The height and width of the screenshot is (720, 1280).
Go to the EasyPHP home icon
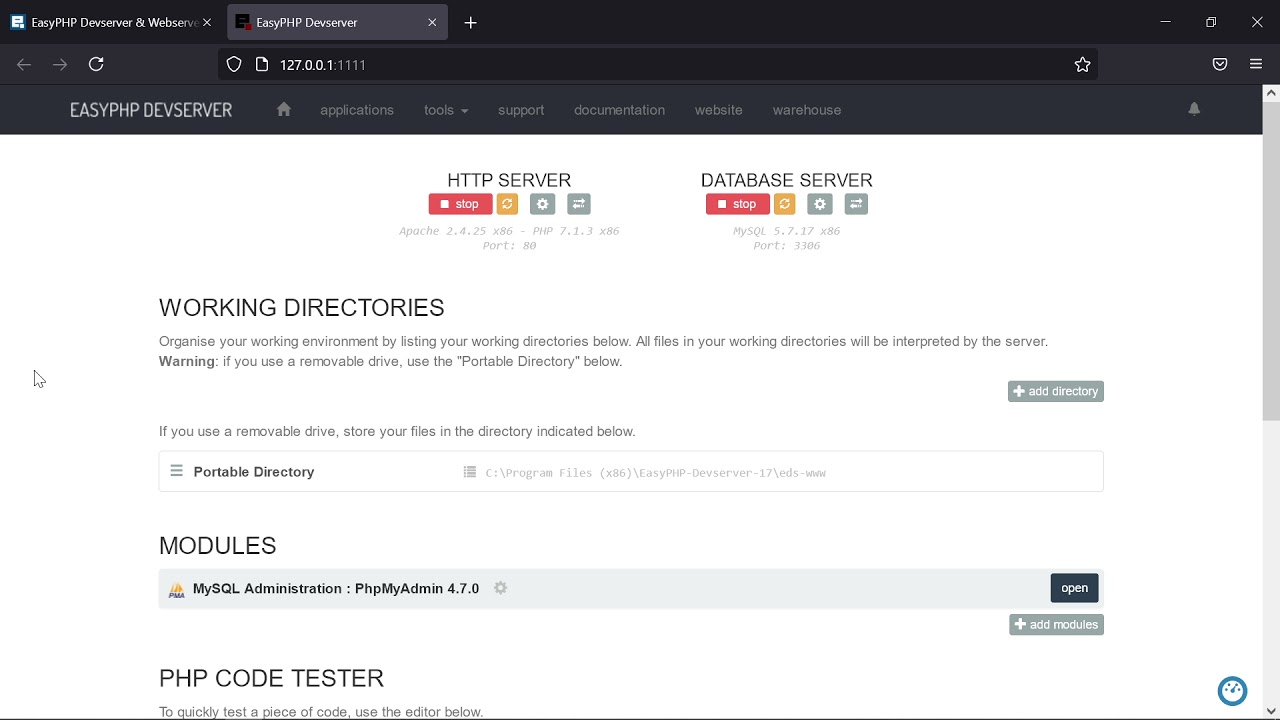click(x=284, y=110)
